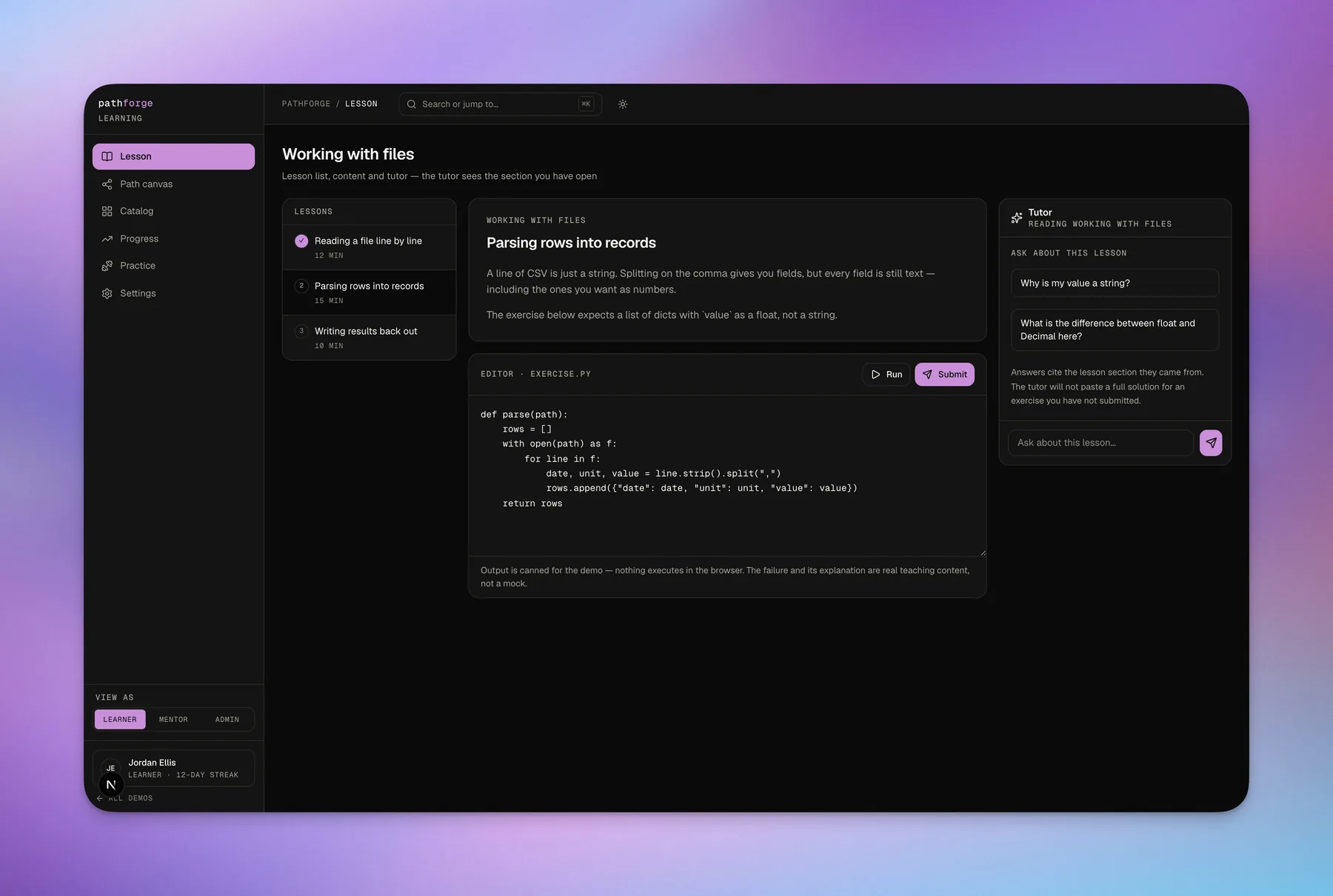Click the 'def parse(path):' code line

(524, 415)
